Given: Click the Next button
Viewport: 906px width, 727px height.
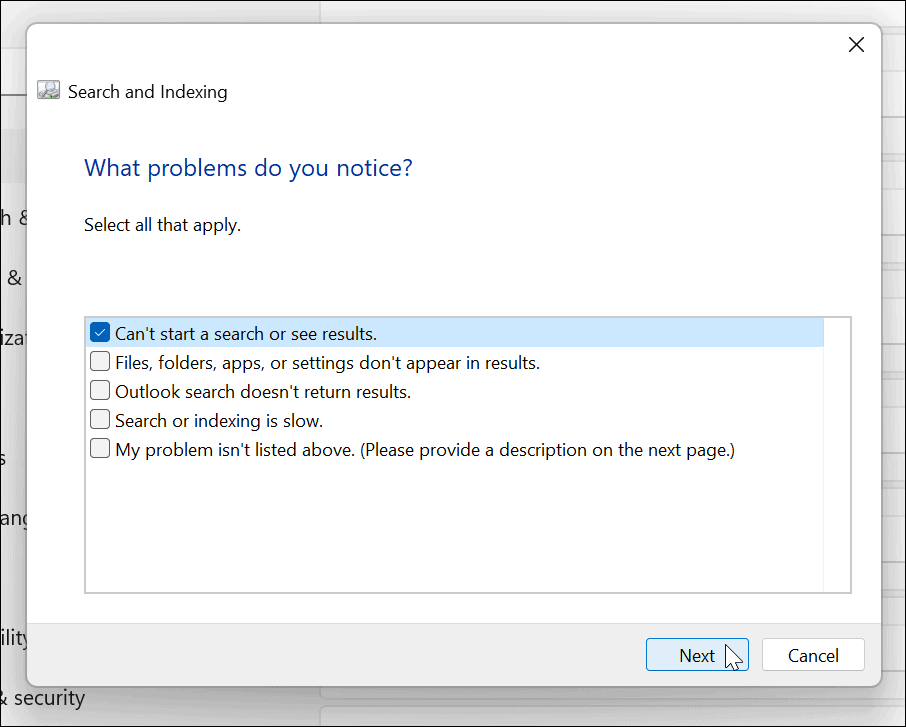Looking at the screenshot, I should tap(697, 655).
